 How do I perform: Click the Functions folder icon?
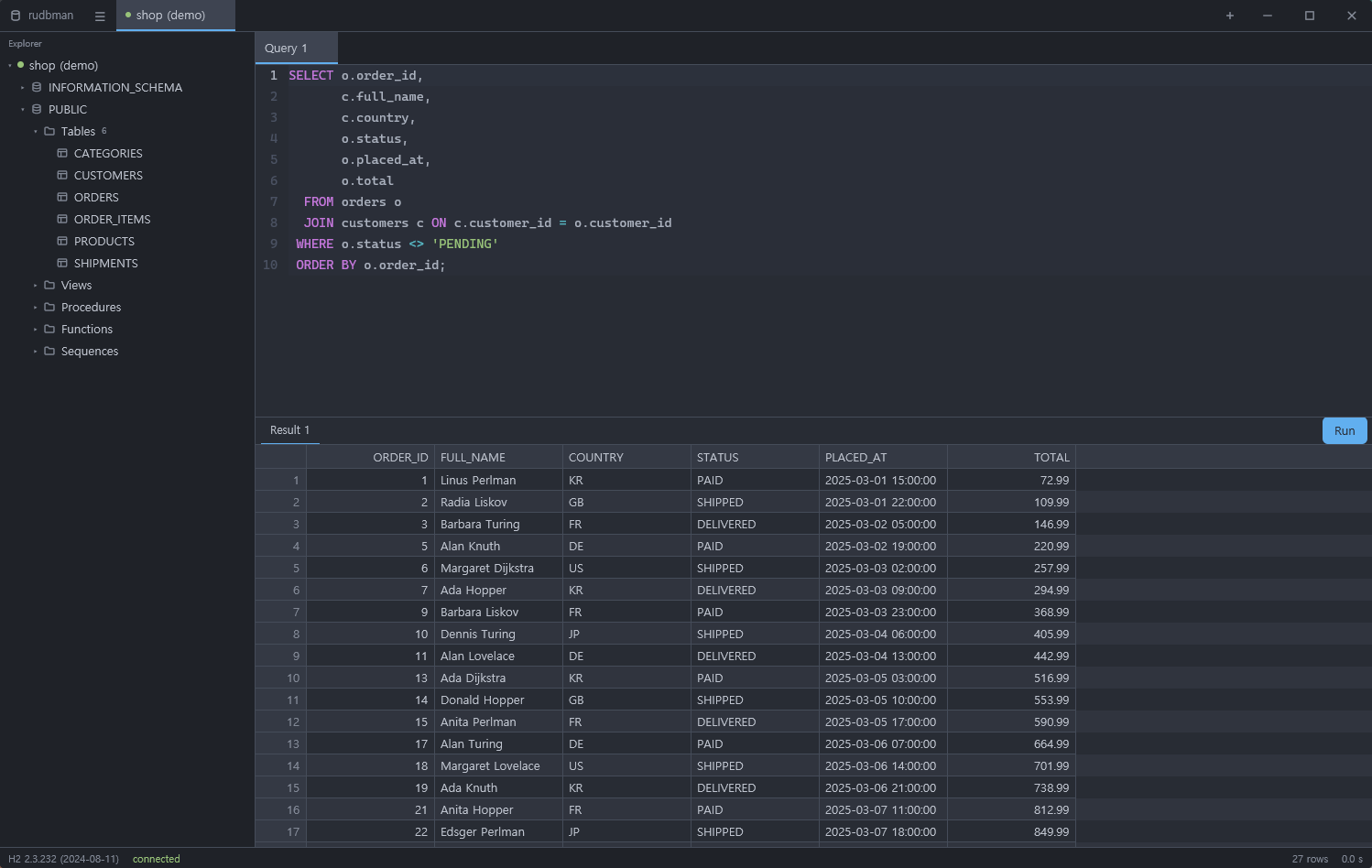pos(49,329)
